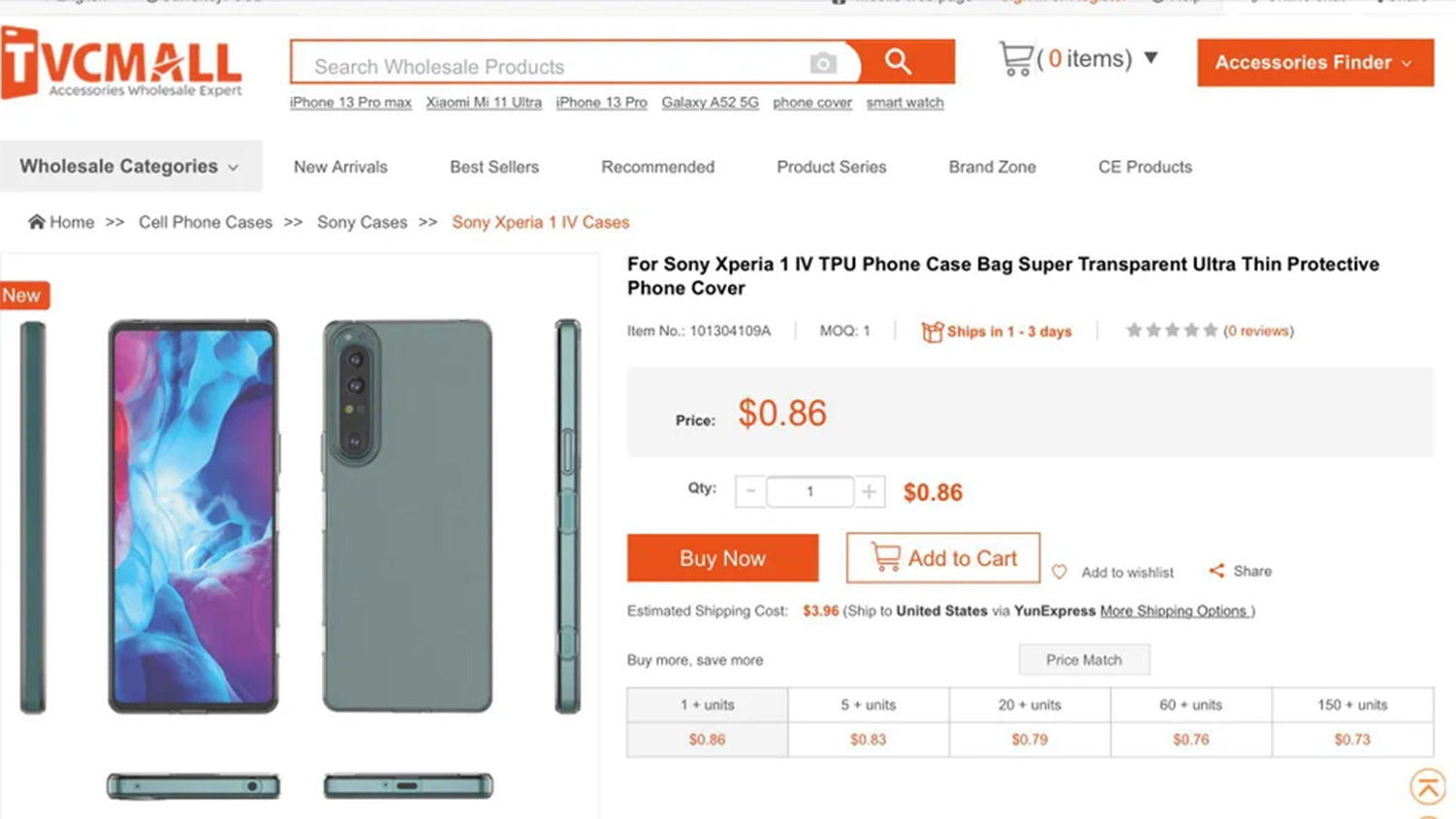Click the camera image search icon
This screenshot has width=1456, height=819.
coord(823,64)
